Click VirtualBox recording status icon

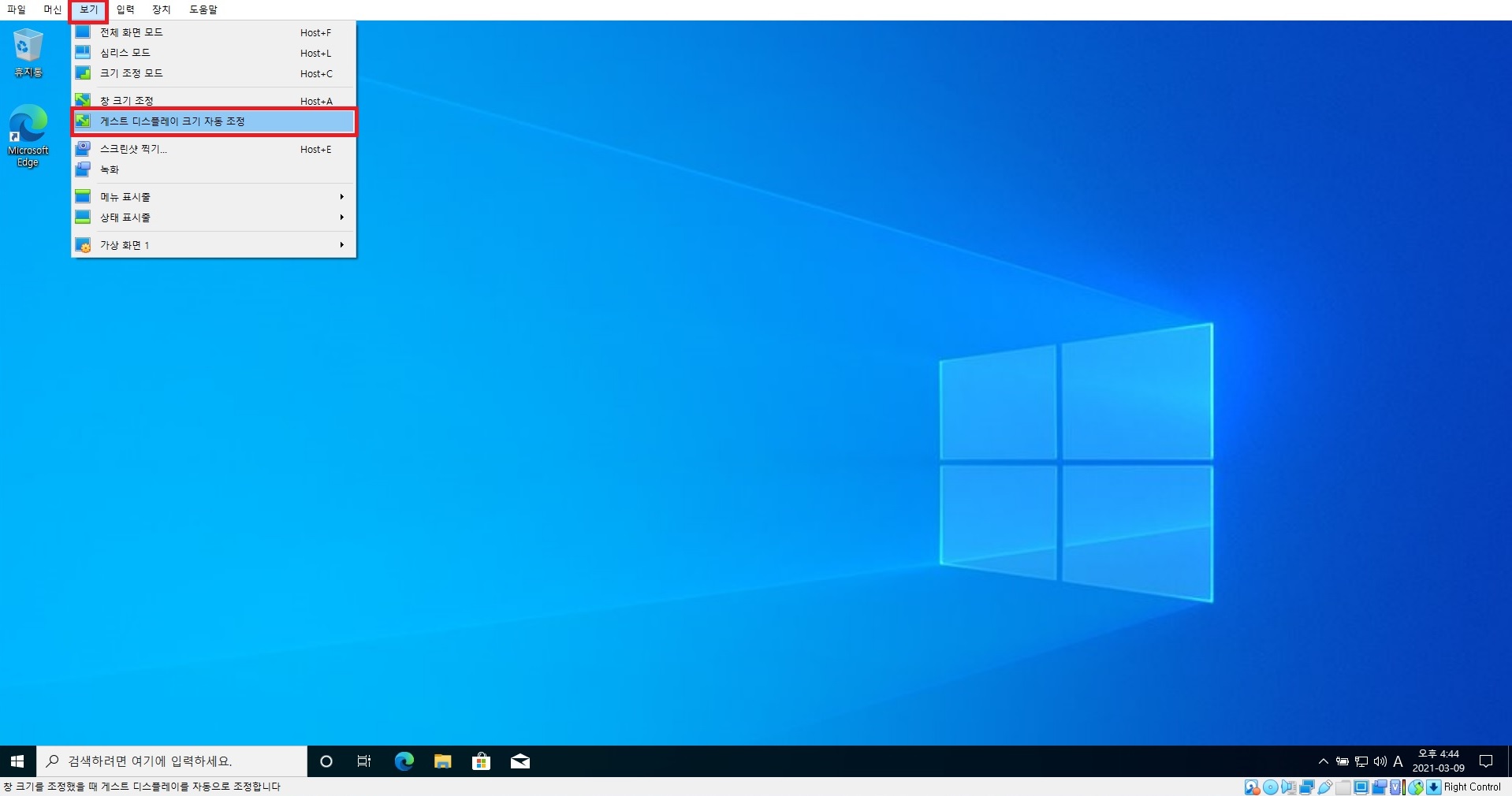[1380, 787]
